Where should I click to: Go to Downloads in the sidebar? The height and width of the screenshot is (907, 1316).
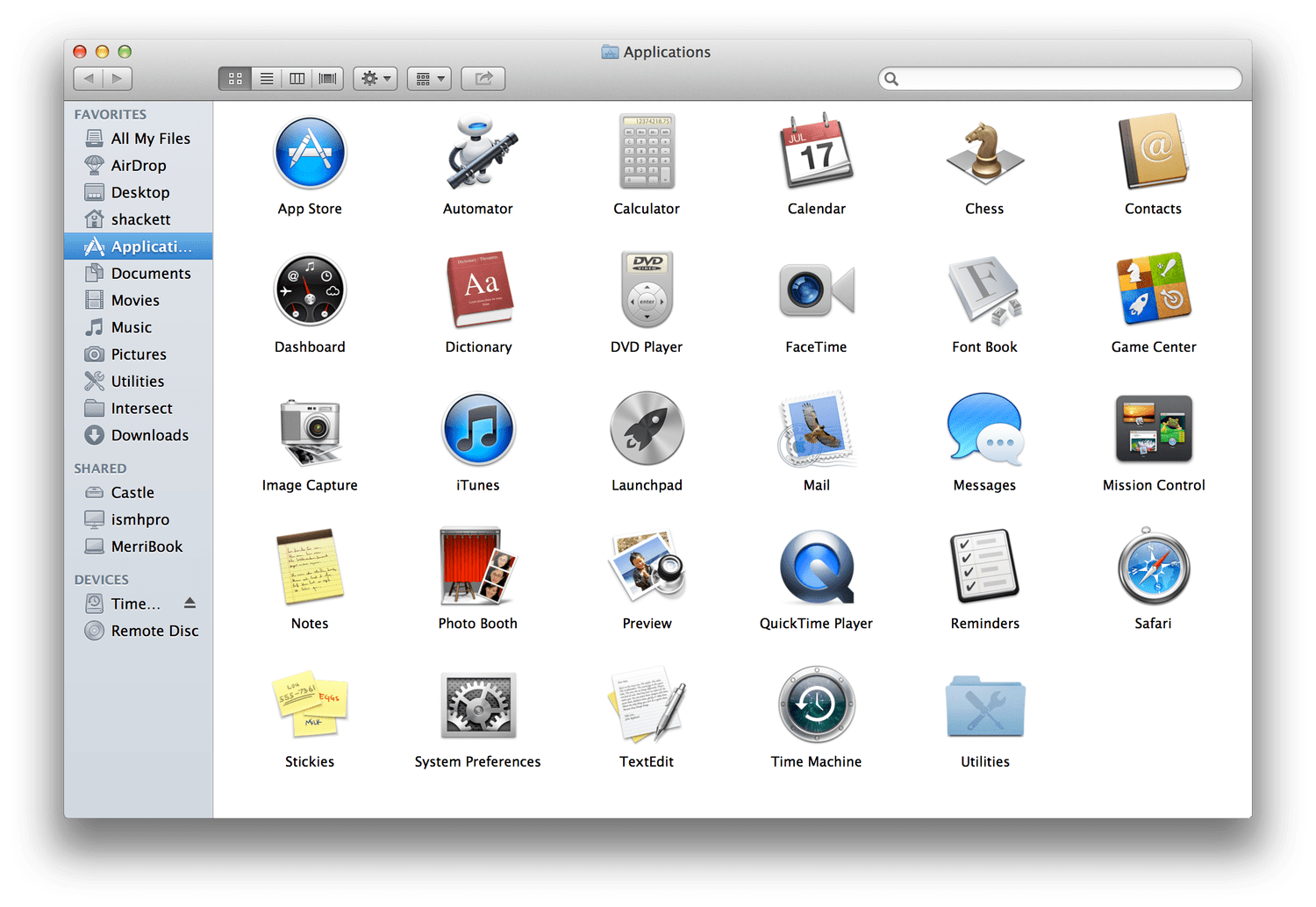[139, 435]
